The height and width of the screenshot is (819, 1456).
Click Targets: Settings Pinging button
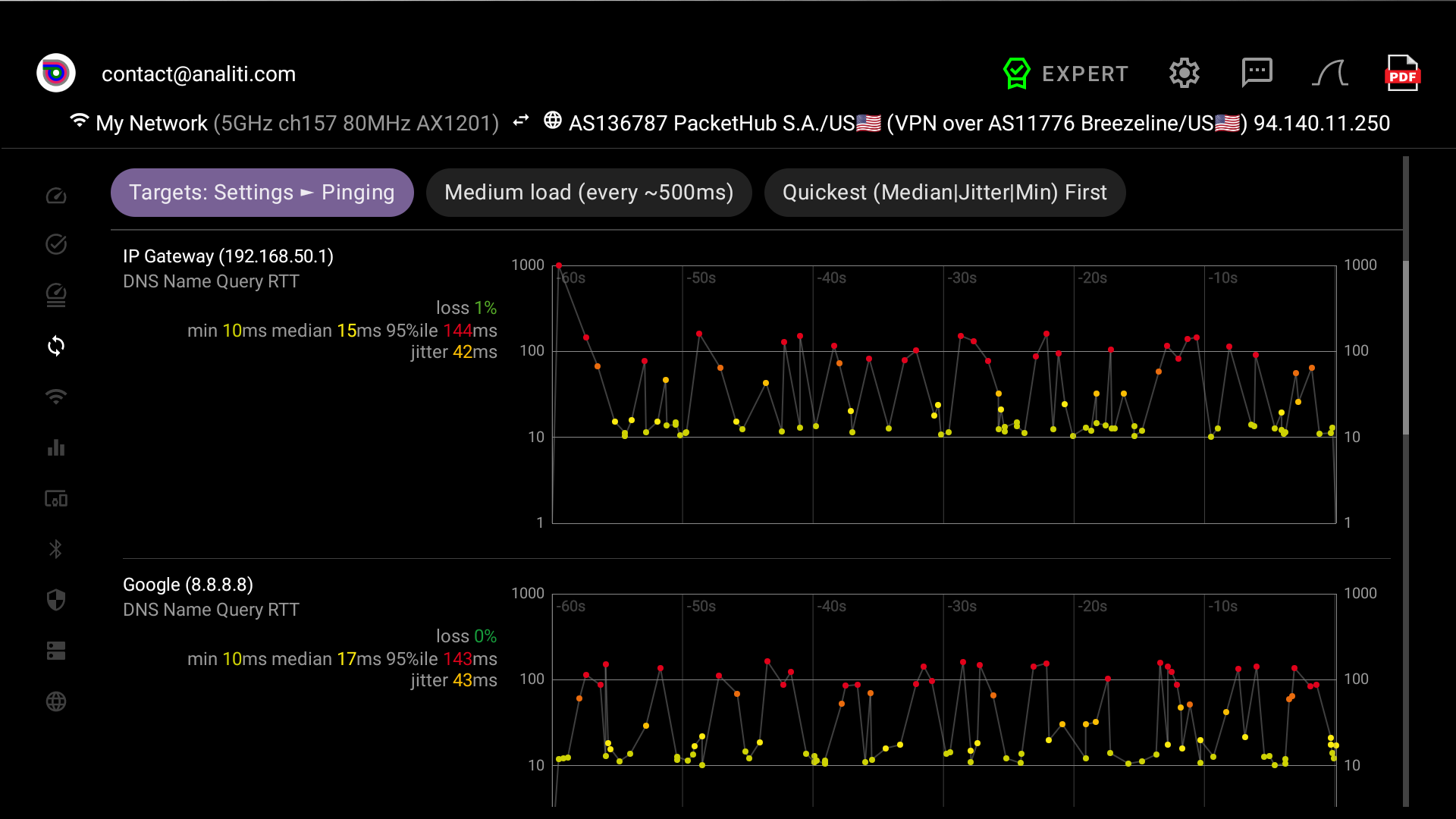pyautogui.click(x=262, y=193)
